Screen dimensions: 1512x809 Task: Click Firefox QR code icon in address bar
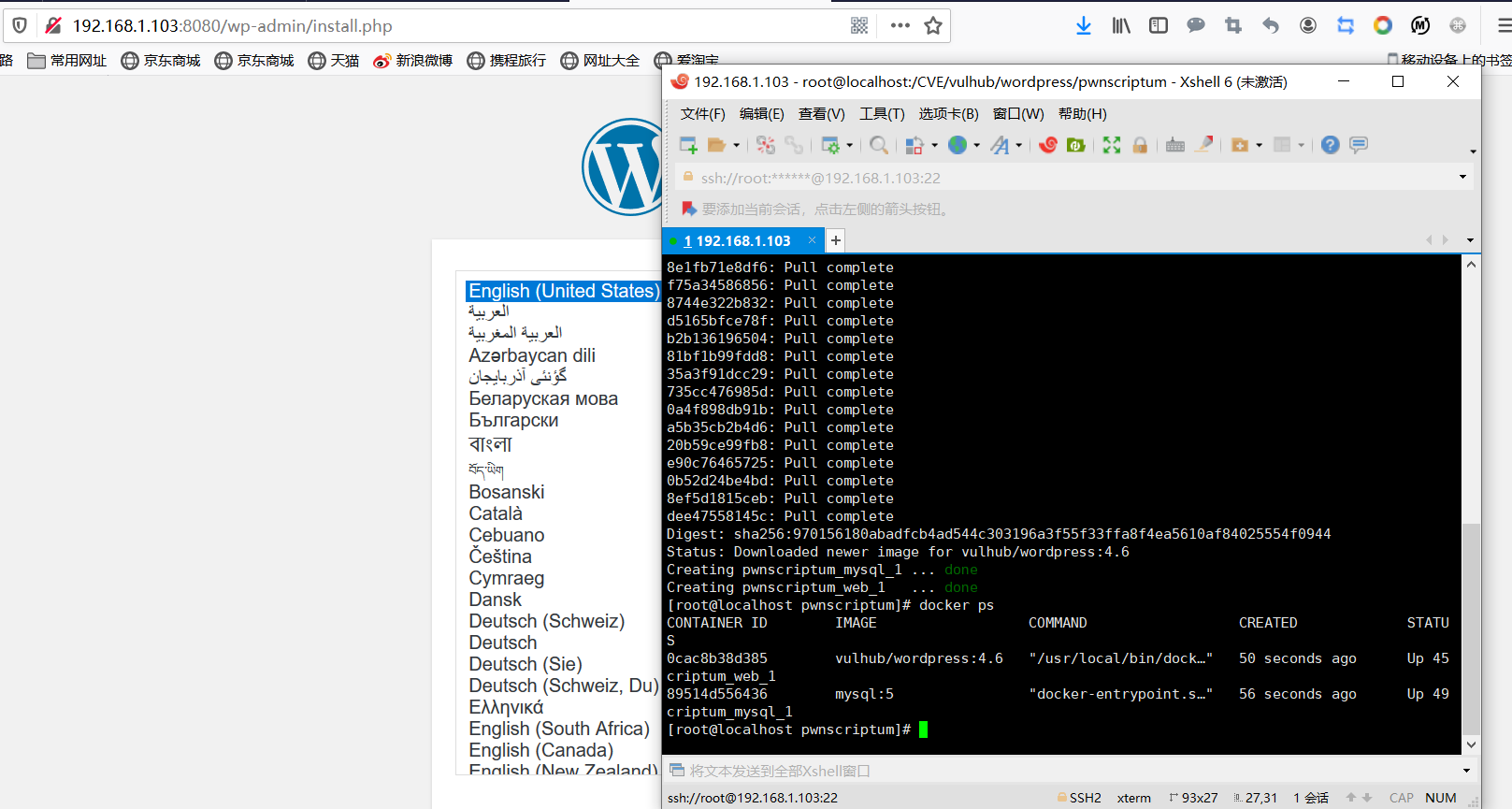click(x=859, y=26)
